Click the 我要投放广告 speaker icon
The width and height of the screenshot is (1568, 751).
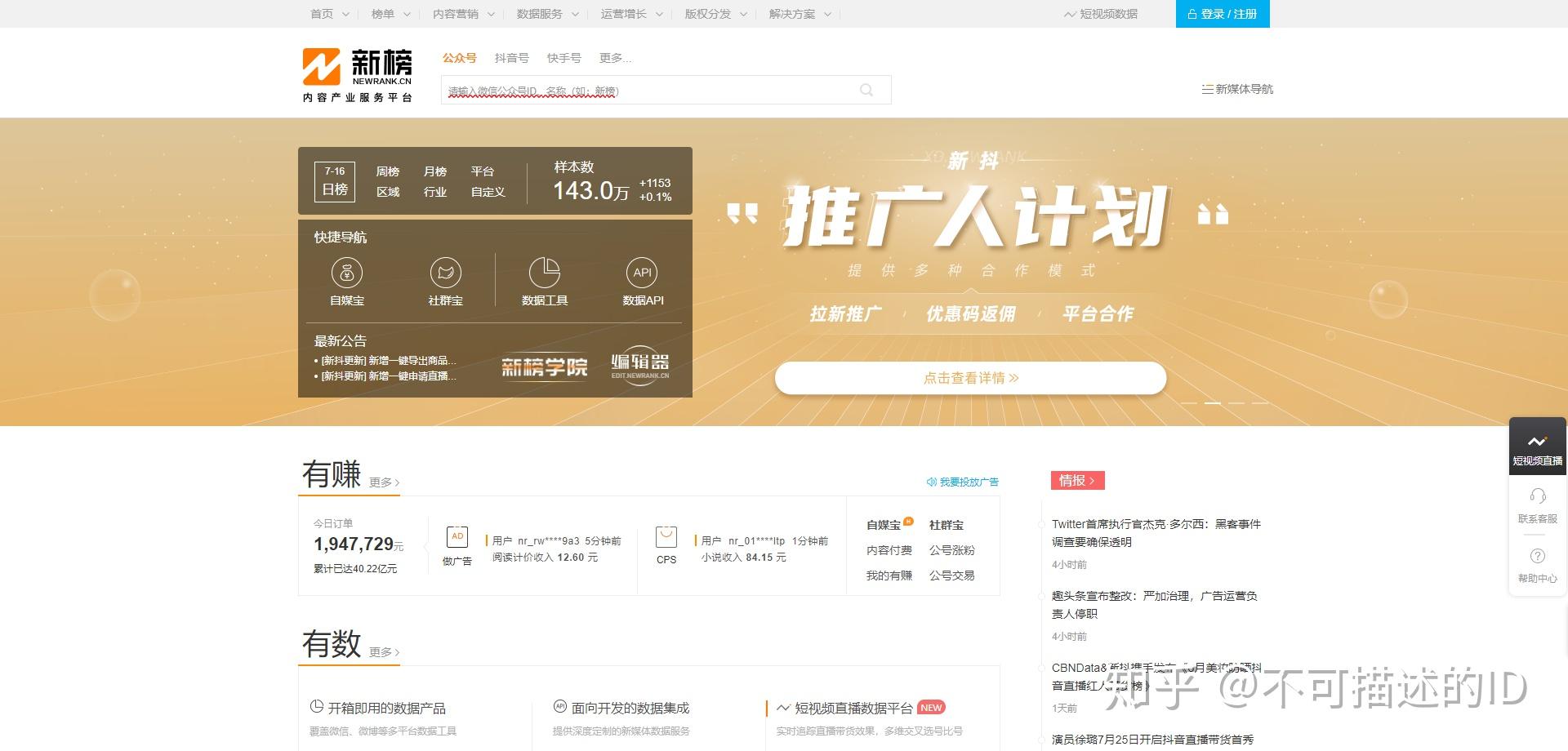point(931,482)
